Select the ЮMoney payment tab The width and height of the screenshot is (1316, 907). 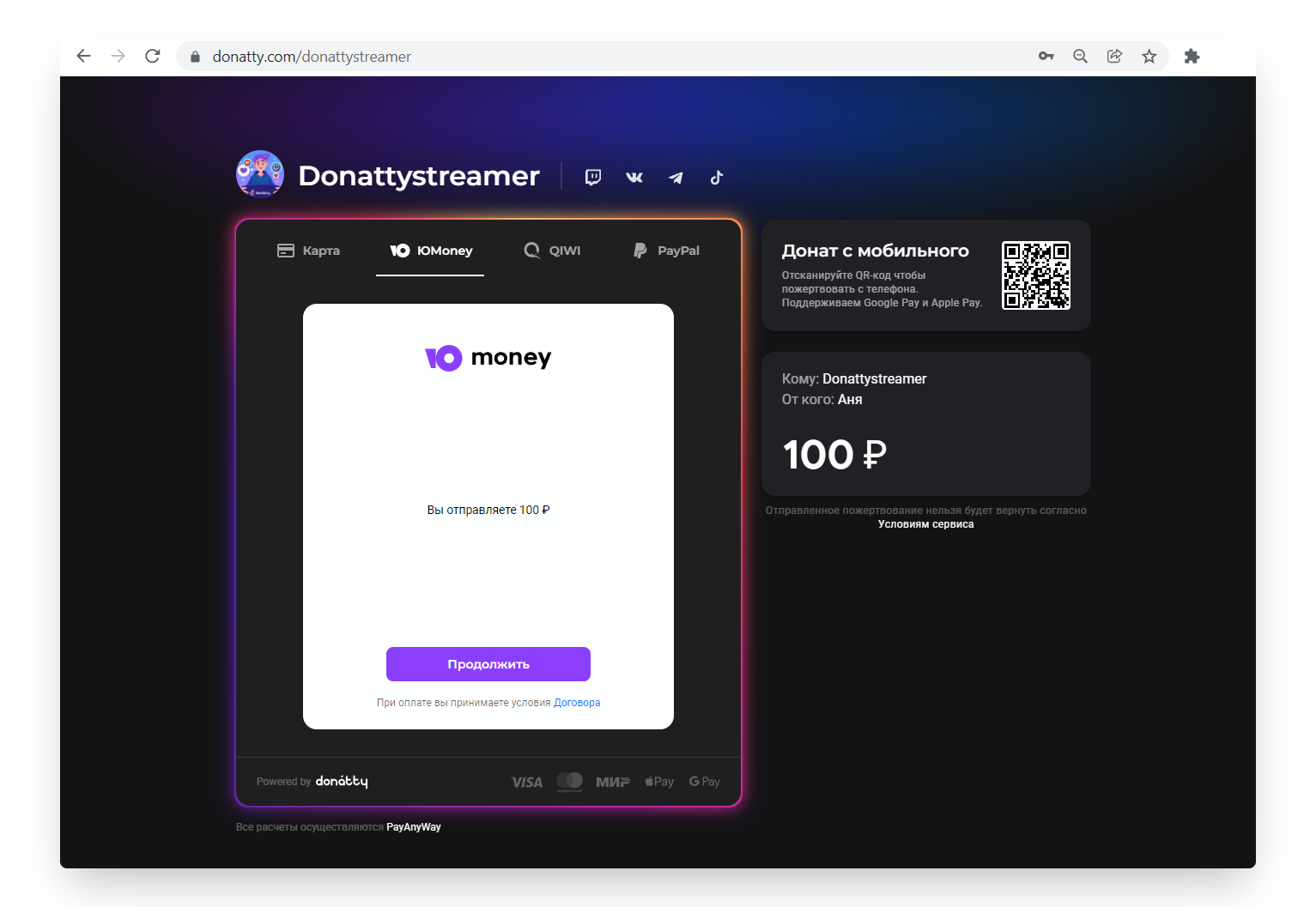pyautogui.click(x=431, y=251)
